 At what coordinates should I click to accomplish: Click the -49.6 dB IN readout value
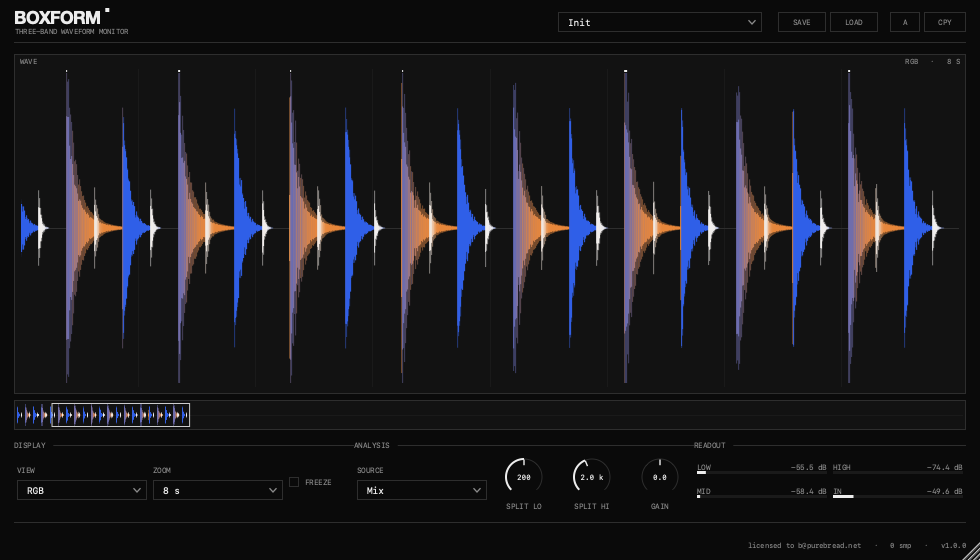pyautogui.click(x=944, y=491)
